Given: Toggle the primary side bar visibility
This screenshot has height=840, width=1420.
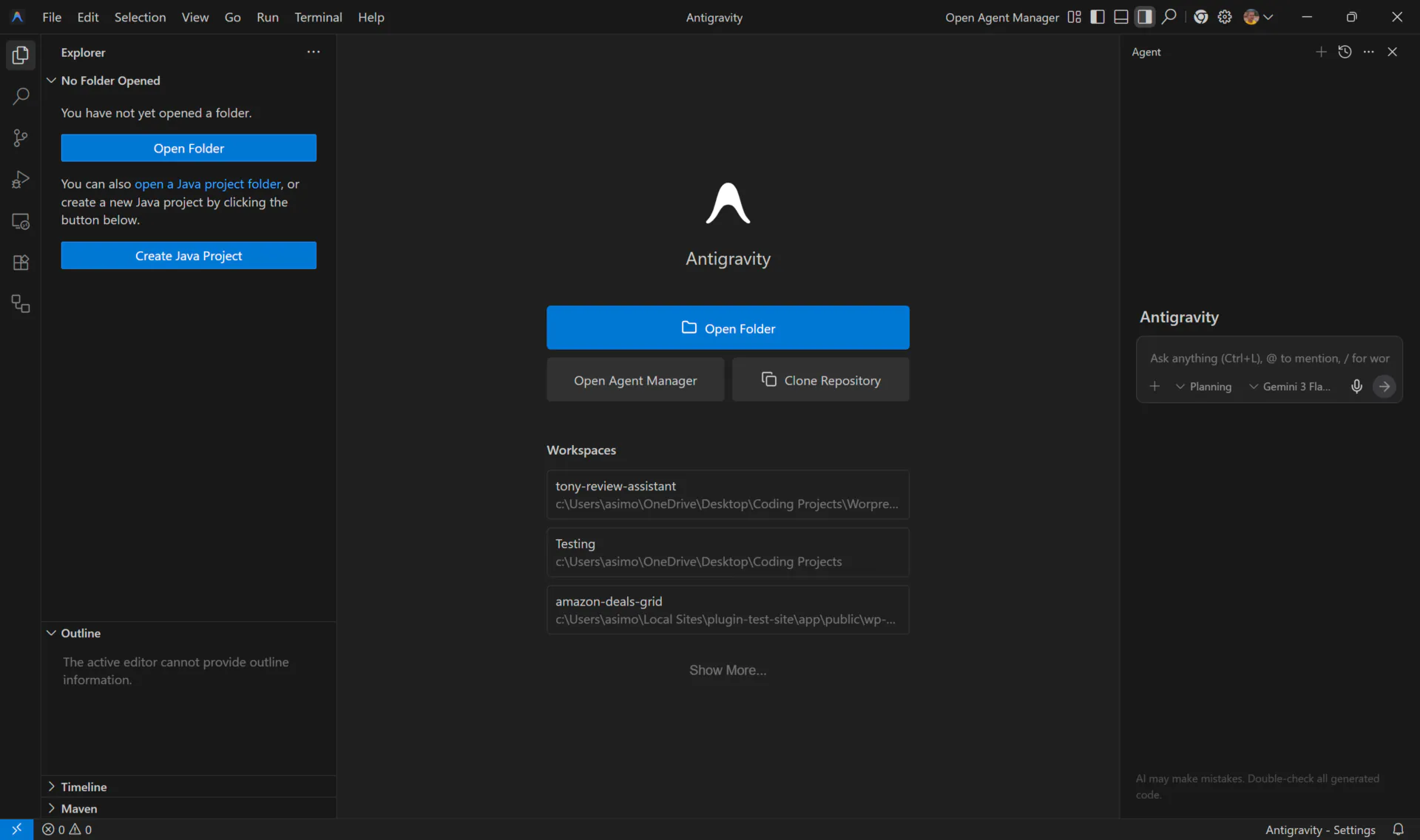Looking at the screenshot, I should click(x=1098, y=17).
